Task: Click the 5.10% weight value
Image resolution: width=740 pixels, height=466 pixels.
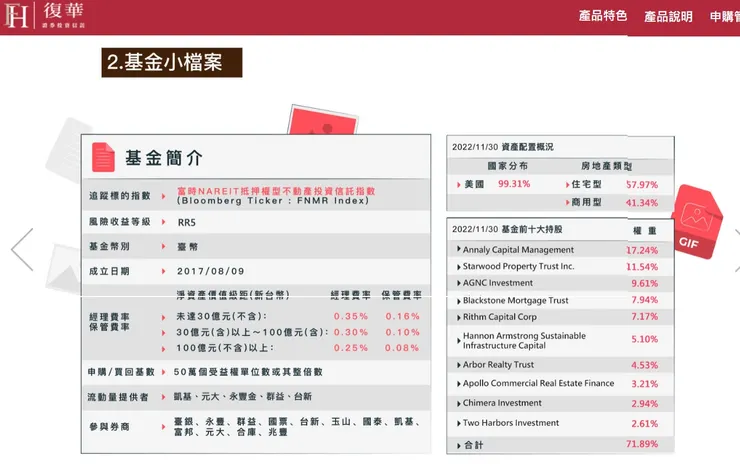Action: (645, 339)
